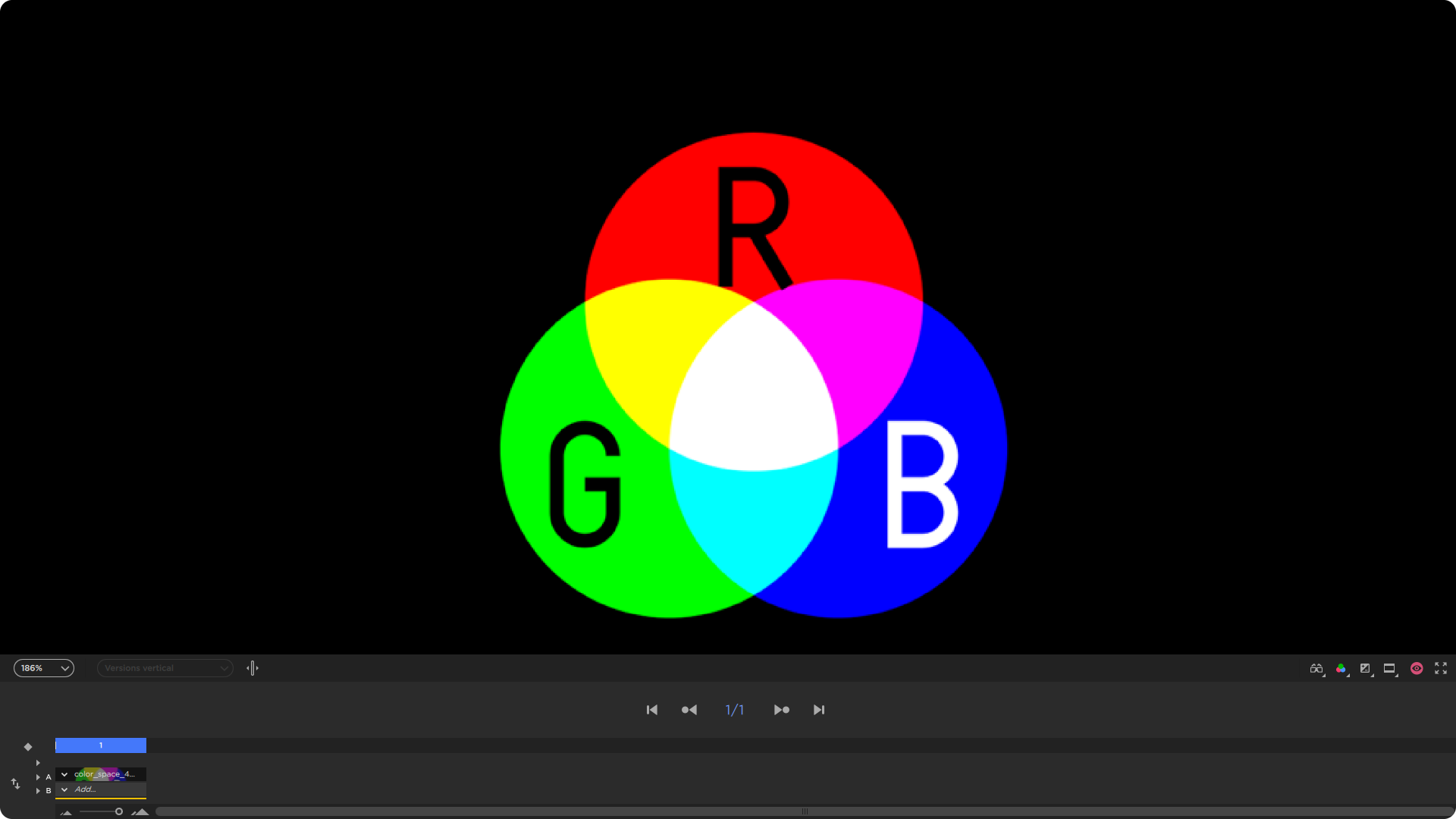Open the stereo 3D glasses view options

pos(1316,668)
